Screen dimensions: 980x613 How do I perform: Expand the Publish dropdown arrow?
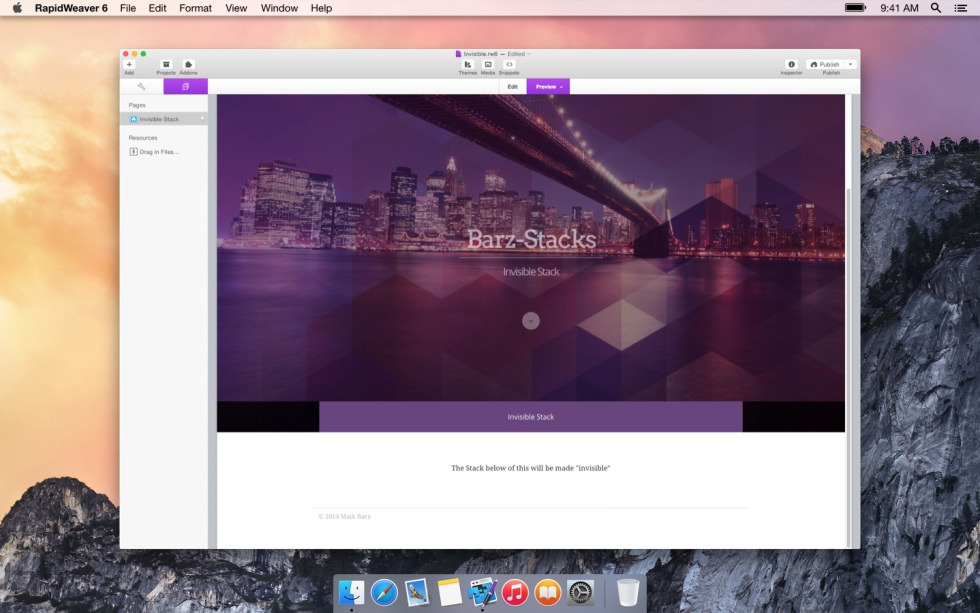(850, 64)
